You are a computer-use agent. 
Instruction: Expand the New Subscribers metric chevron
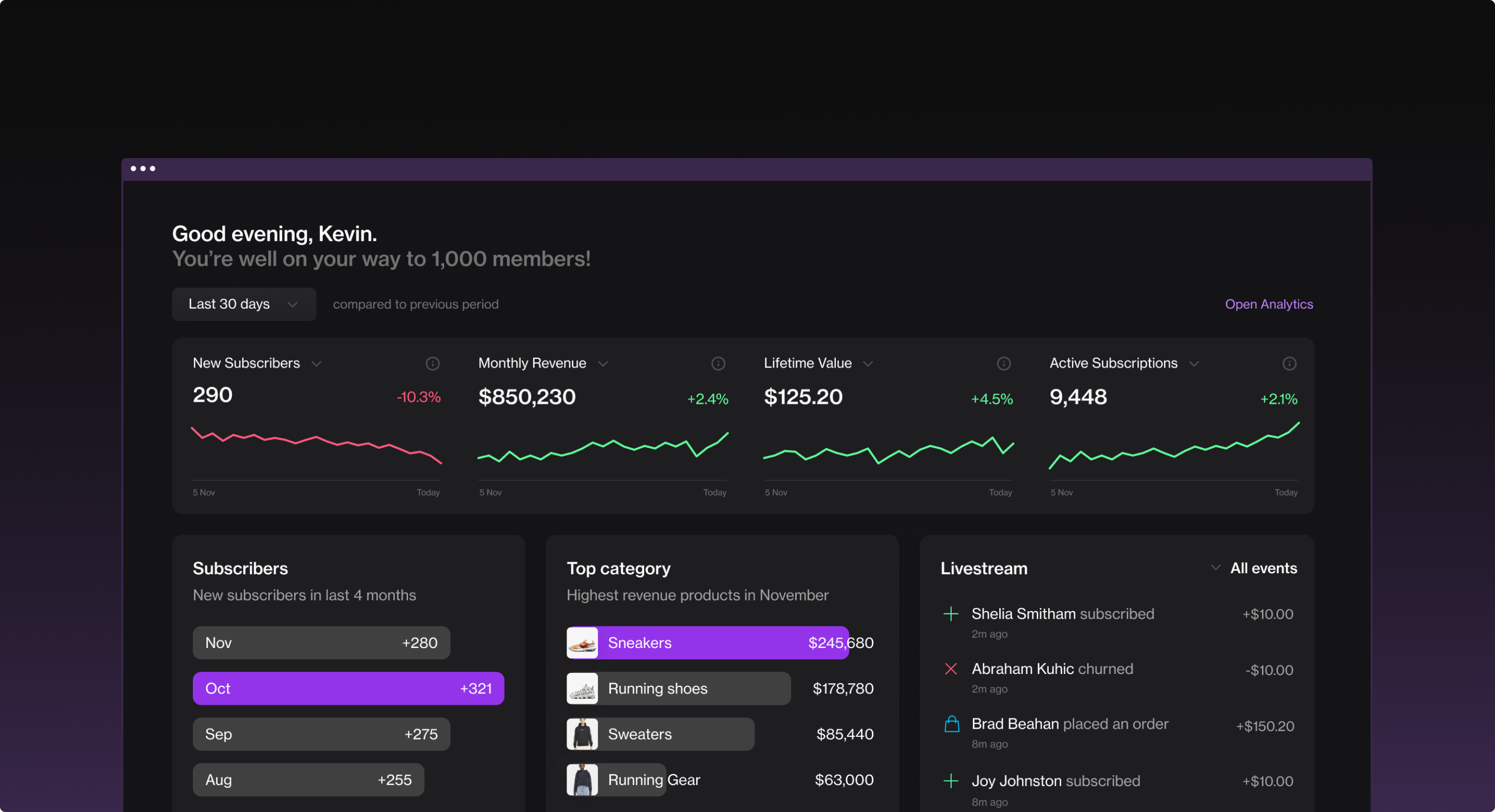[316, 364]
